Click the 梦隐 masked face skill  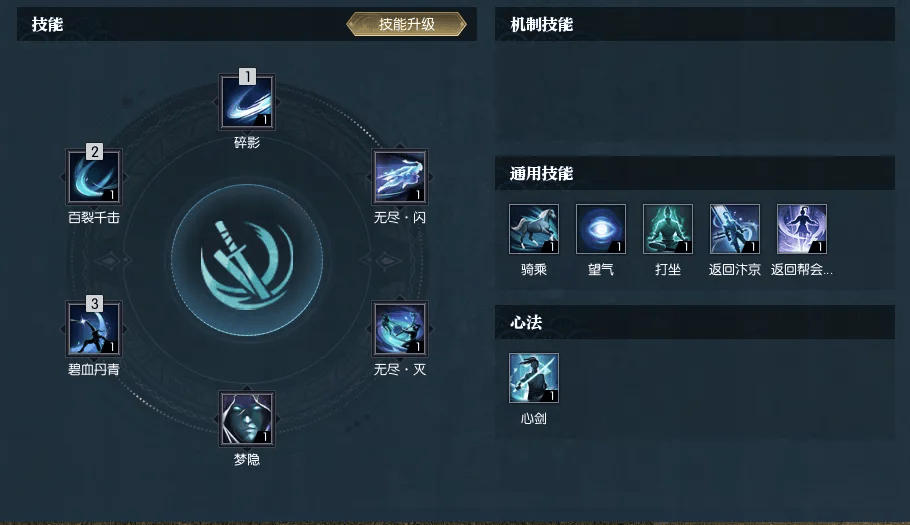(x=247, y=419)
